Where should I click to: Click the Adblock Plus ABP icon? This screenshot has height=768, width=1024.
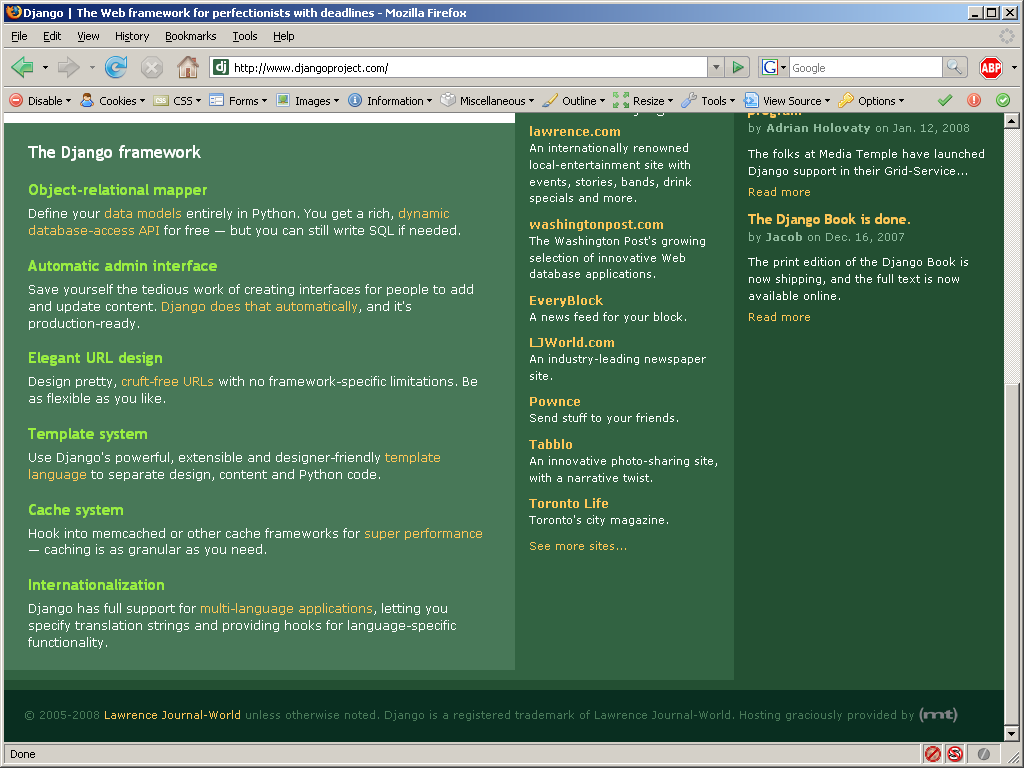pos(991,67)
